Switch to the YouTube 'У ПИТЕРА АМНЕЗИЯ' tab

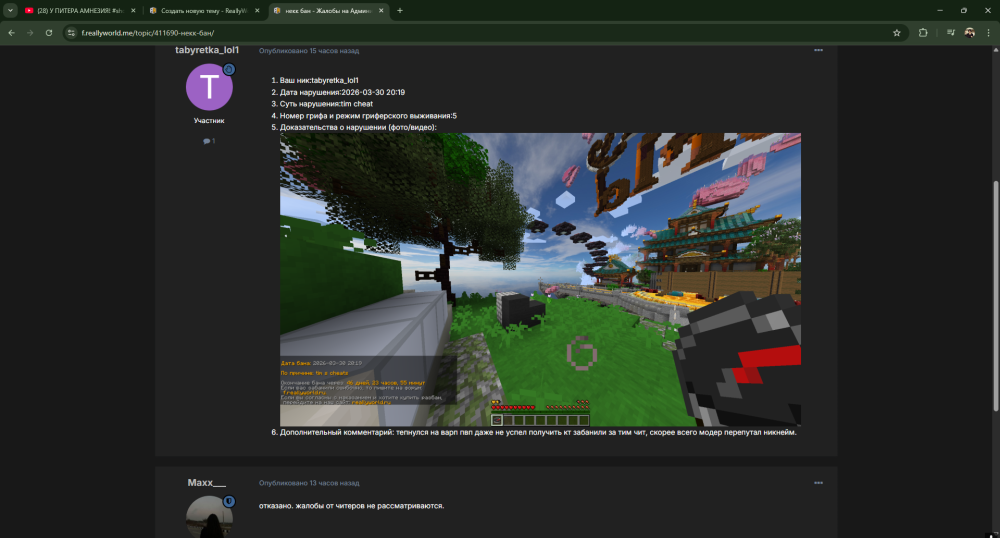pos(79,11)
